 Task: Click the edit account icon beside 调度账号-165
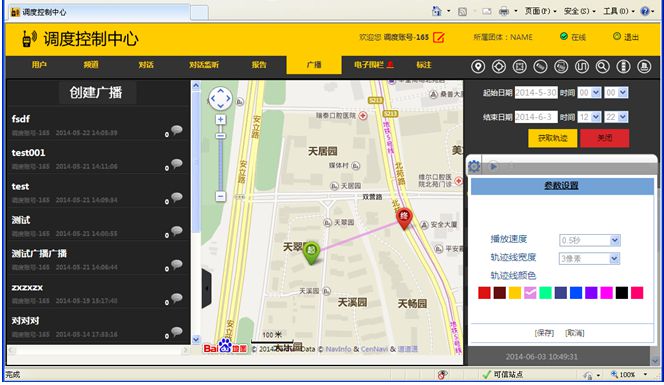click(x=439, y=37)
